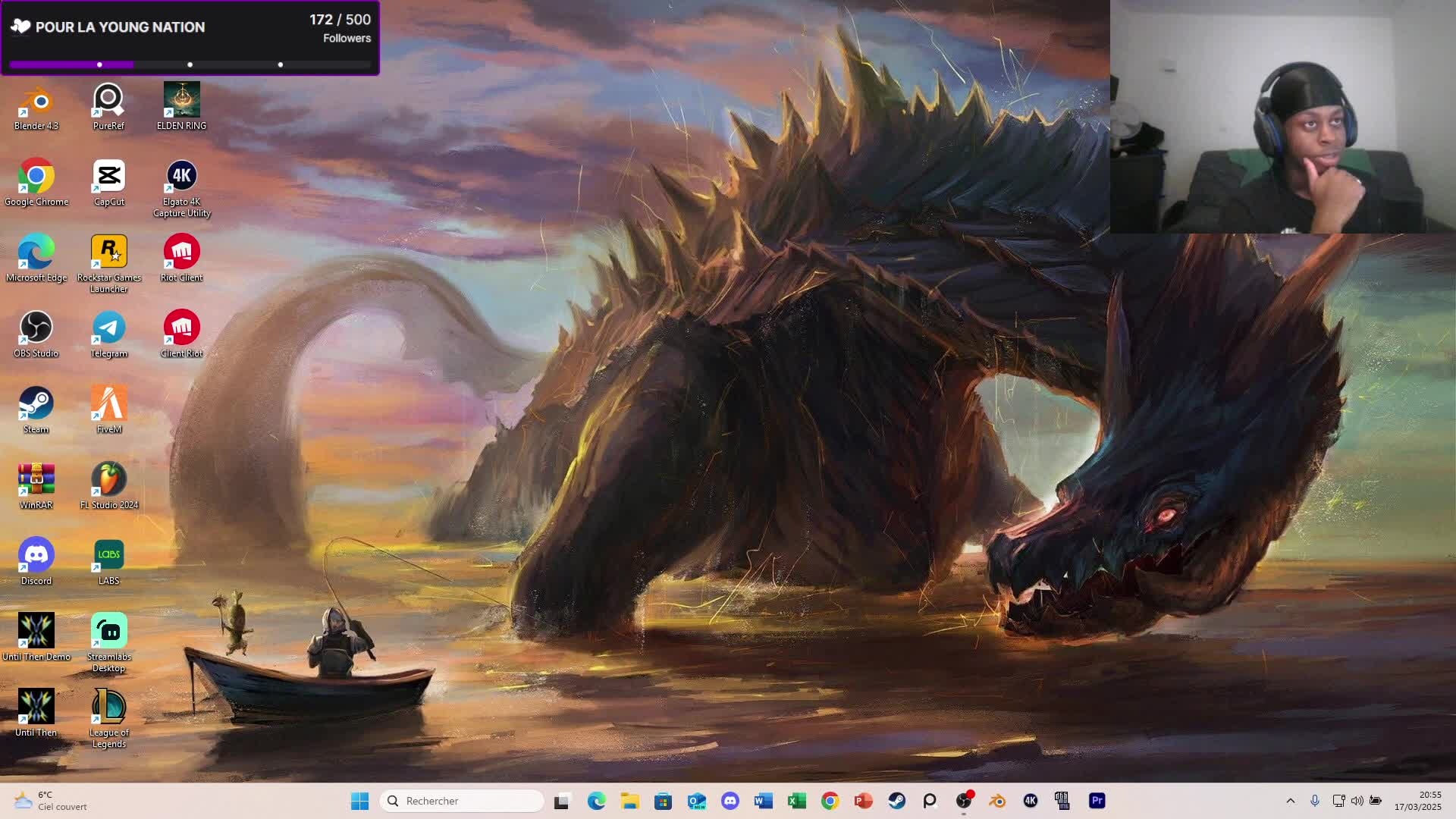Open Premiere Pro from the taskbar
The image size is (1456, 819).
[x=1097, y=801]
